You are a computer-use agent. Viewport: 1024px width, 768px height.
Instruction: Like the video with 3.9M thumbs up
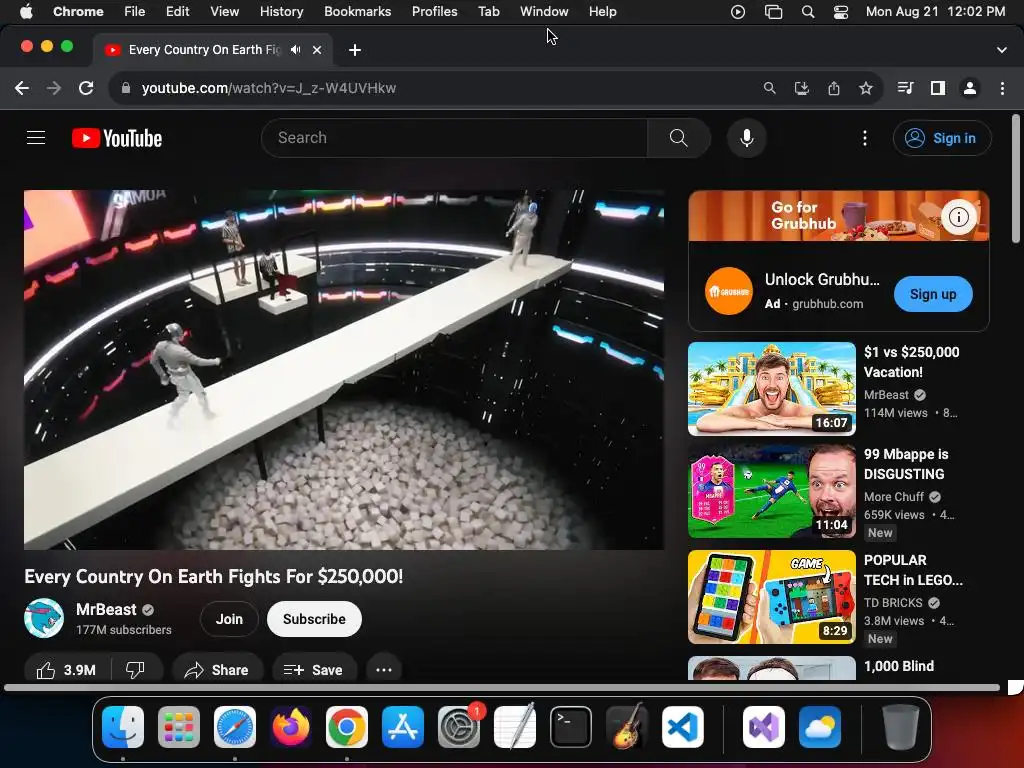click(x=67, y=670)
